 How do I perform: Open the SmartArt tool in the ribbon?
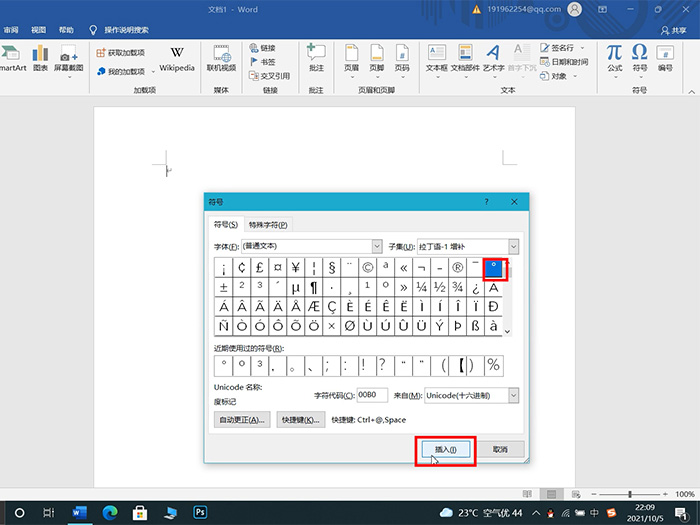[12, 58]
